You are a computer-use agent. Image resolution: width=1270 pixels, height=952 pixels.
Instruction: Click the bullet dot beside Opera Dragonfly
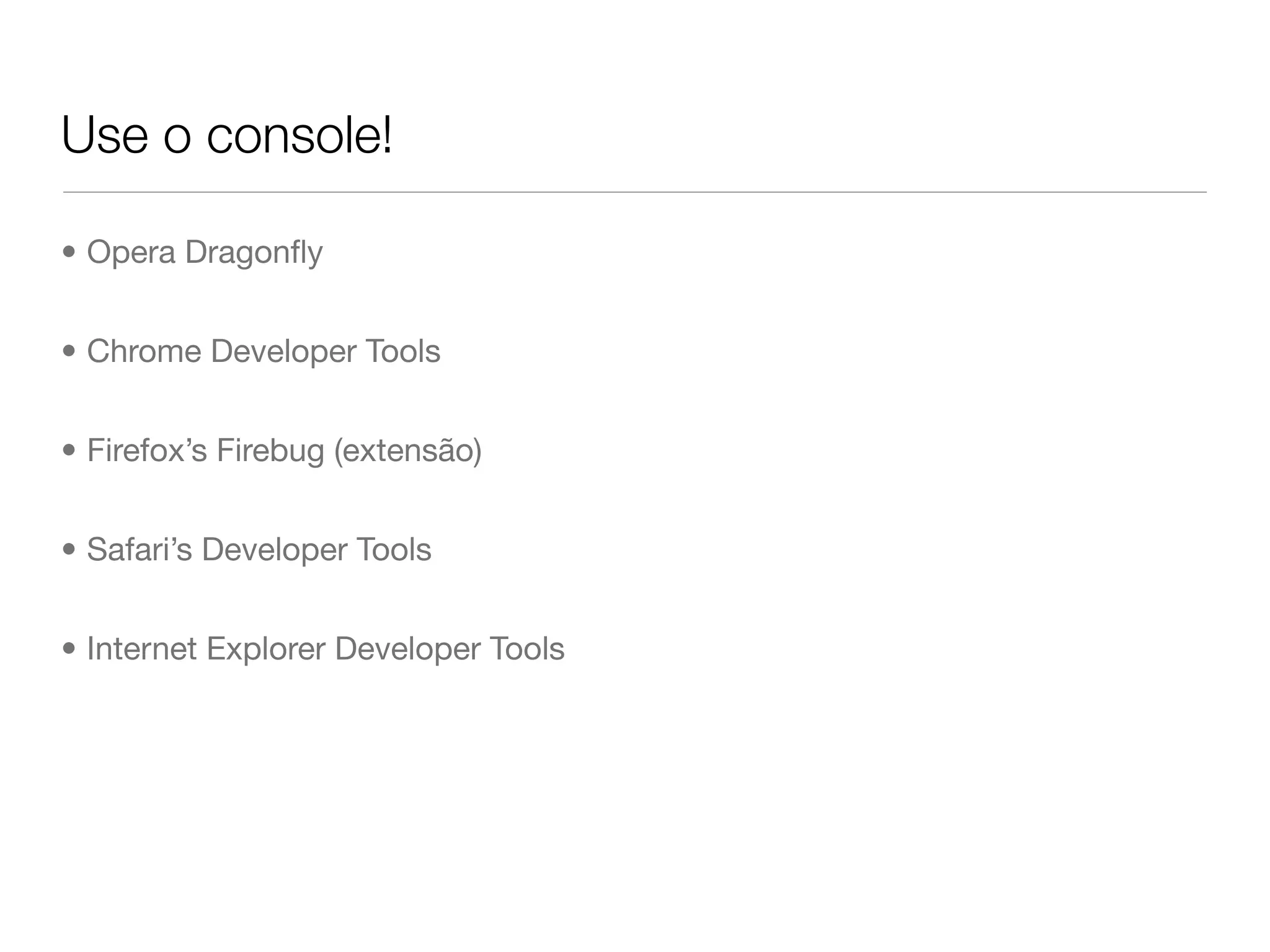(x=69, y=252)
